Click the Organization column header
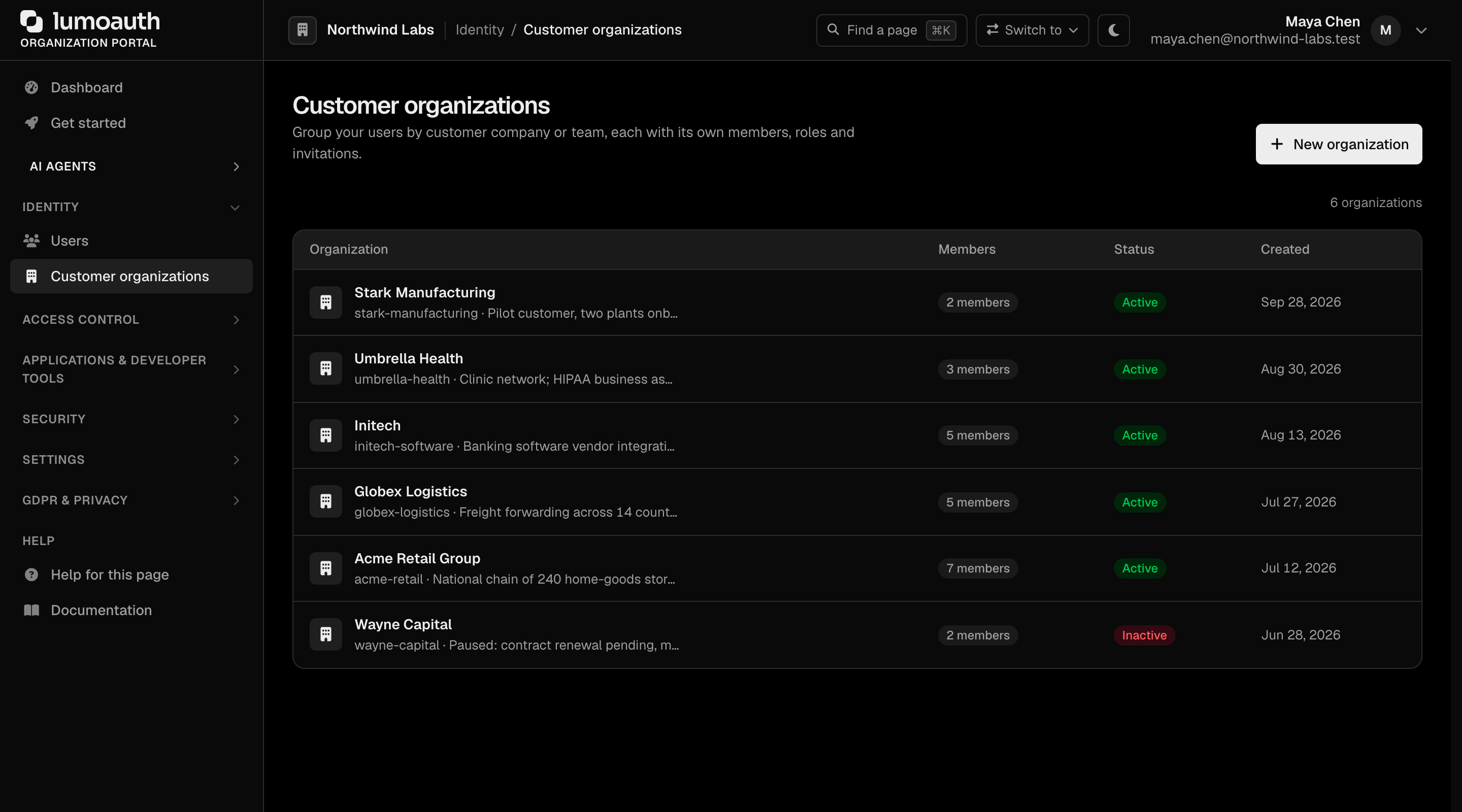The height and width of the screenshot is (812, 1462). pyautogui.click(x=348, y=249)
